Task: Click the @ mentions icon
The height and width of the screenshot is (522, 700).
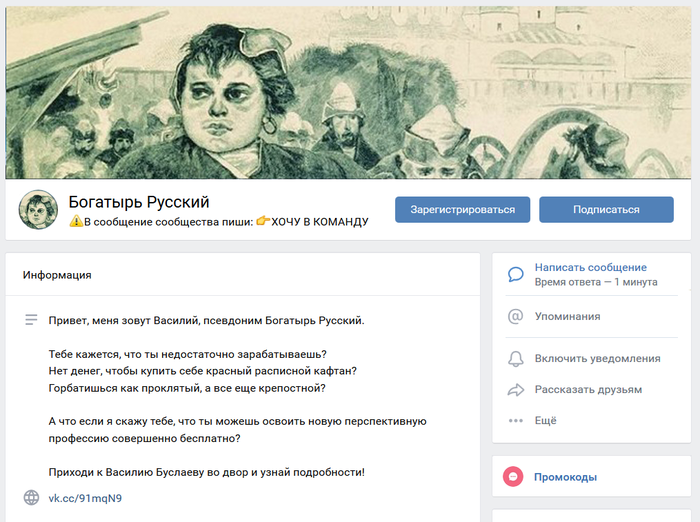Action: click(x=516, y=316)
